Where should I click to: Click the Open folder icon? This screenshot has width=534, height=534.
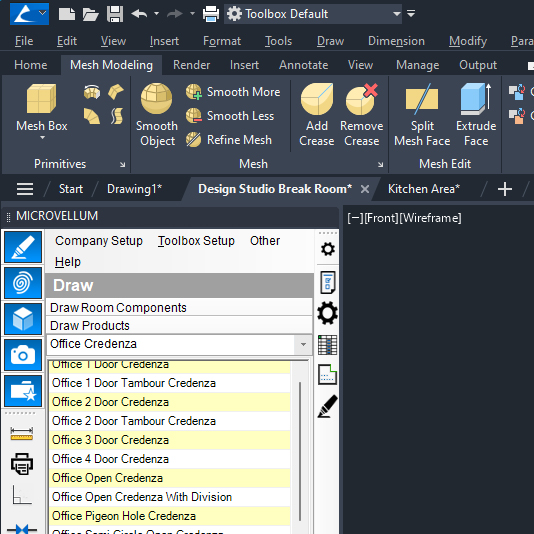91,14
